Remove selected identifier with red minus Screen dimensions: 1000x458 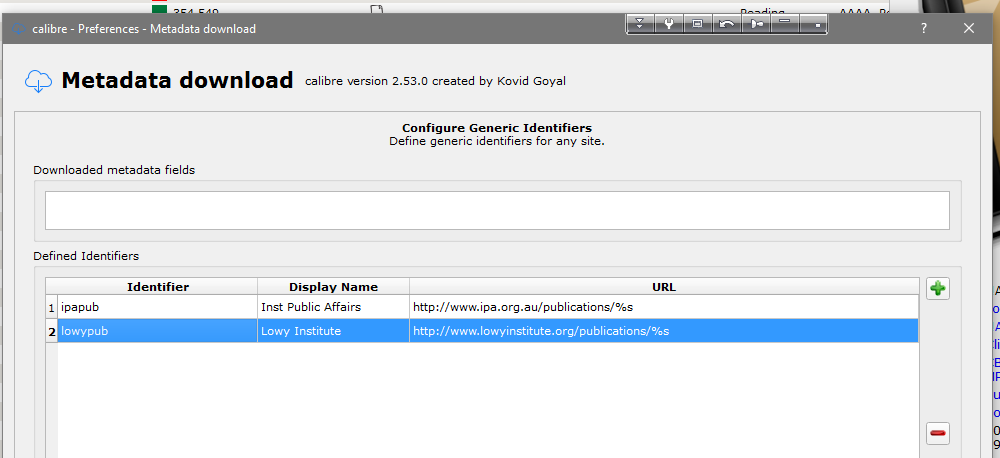(x=938, y=434)
